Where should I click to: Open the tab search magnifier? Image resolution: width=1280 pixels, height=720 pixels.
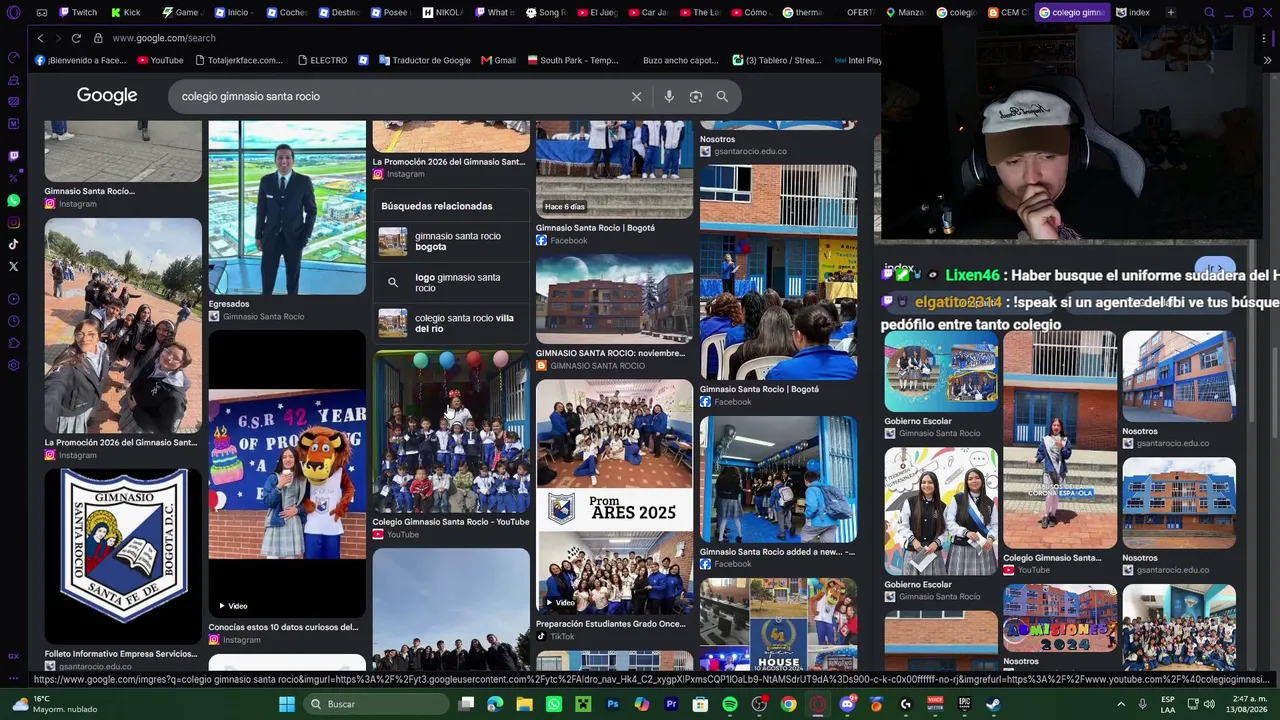1209,13
